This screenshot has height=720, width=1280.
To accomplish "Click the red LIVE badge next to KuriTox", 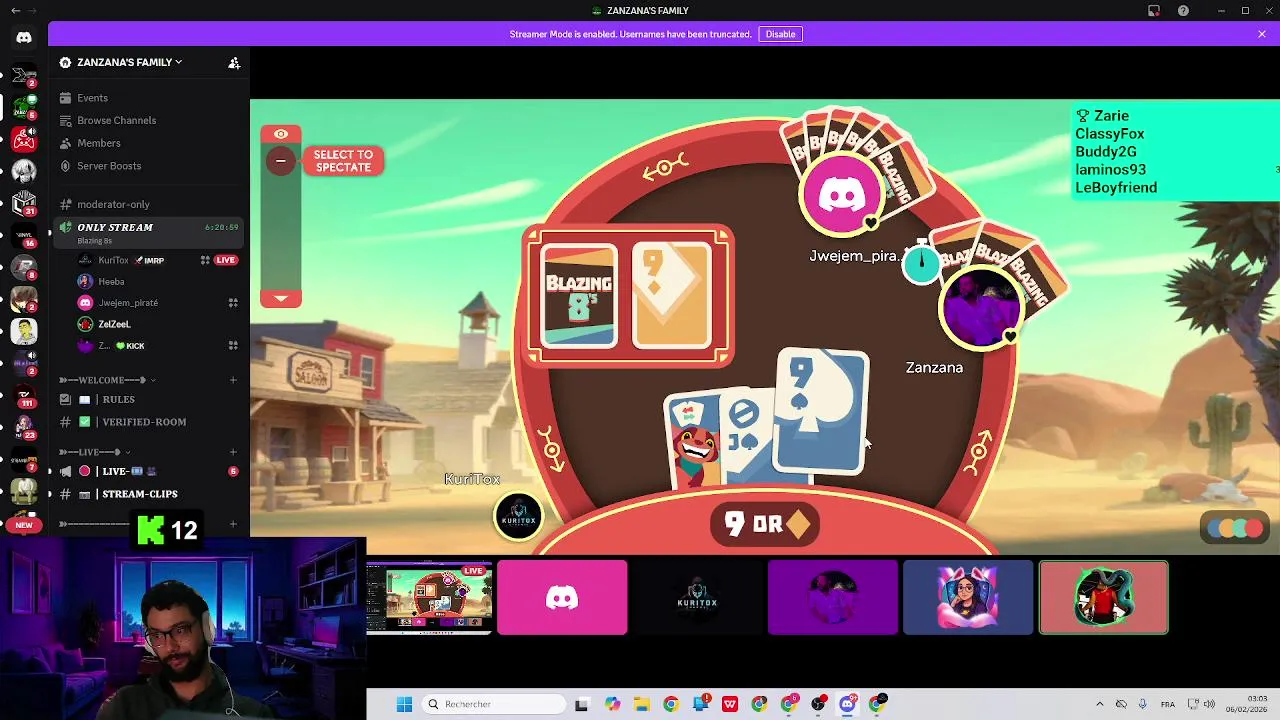I will pos(226,260).
